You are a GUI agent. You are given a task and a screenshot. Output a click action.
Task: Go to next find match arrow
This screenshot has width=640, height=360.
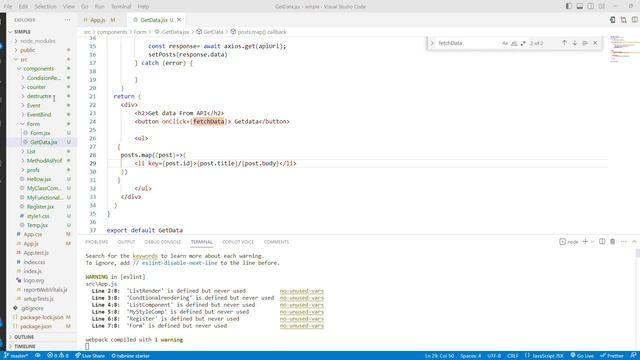(575, 43)
